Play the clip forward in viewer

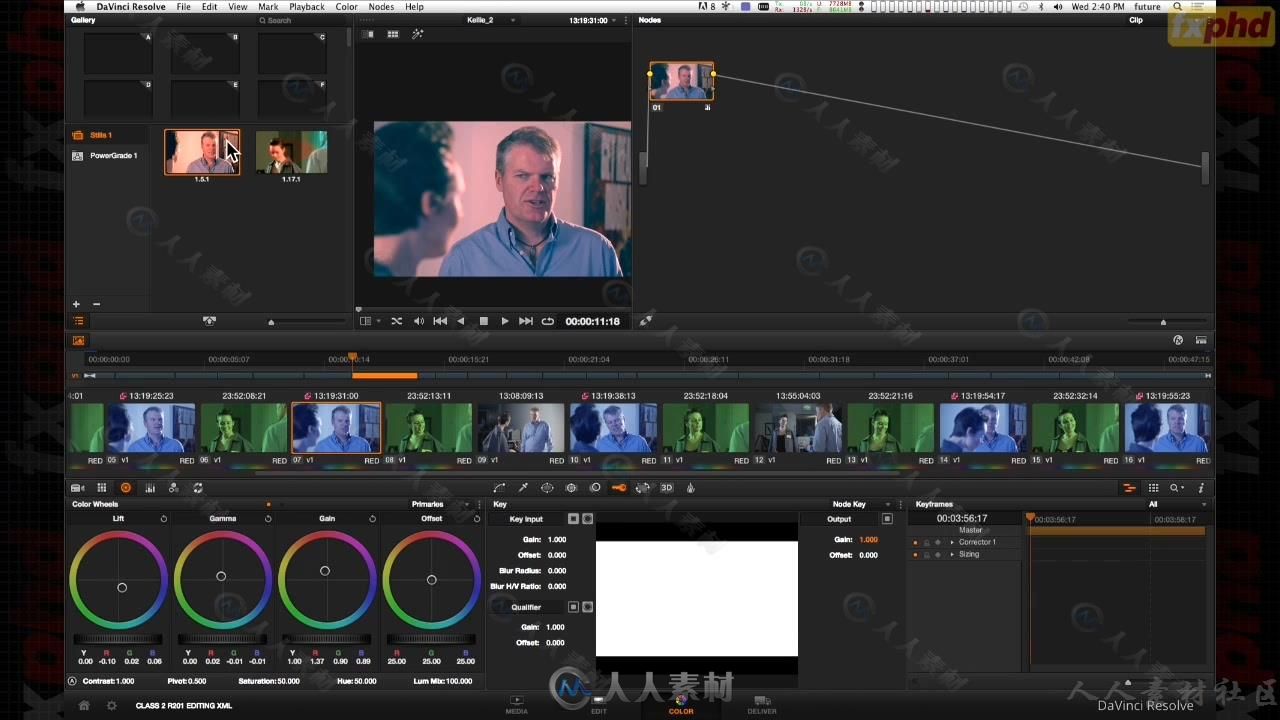[x=505, y=321]
